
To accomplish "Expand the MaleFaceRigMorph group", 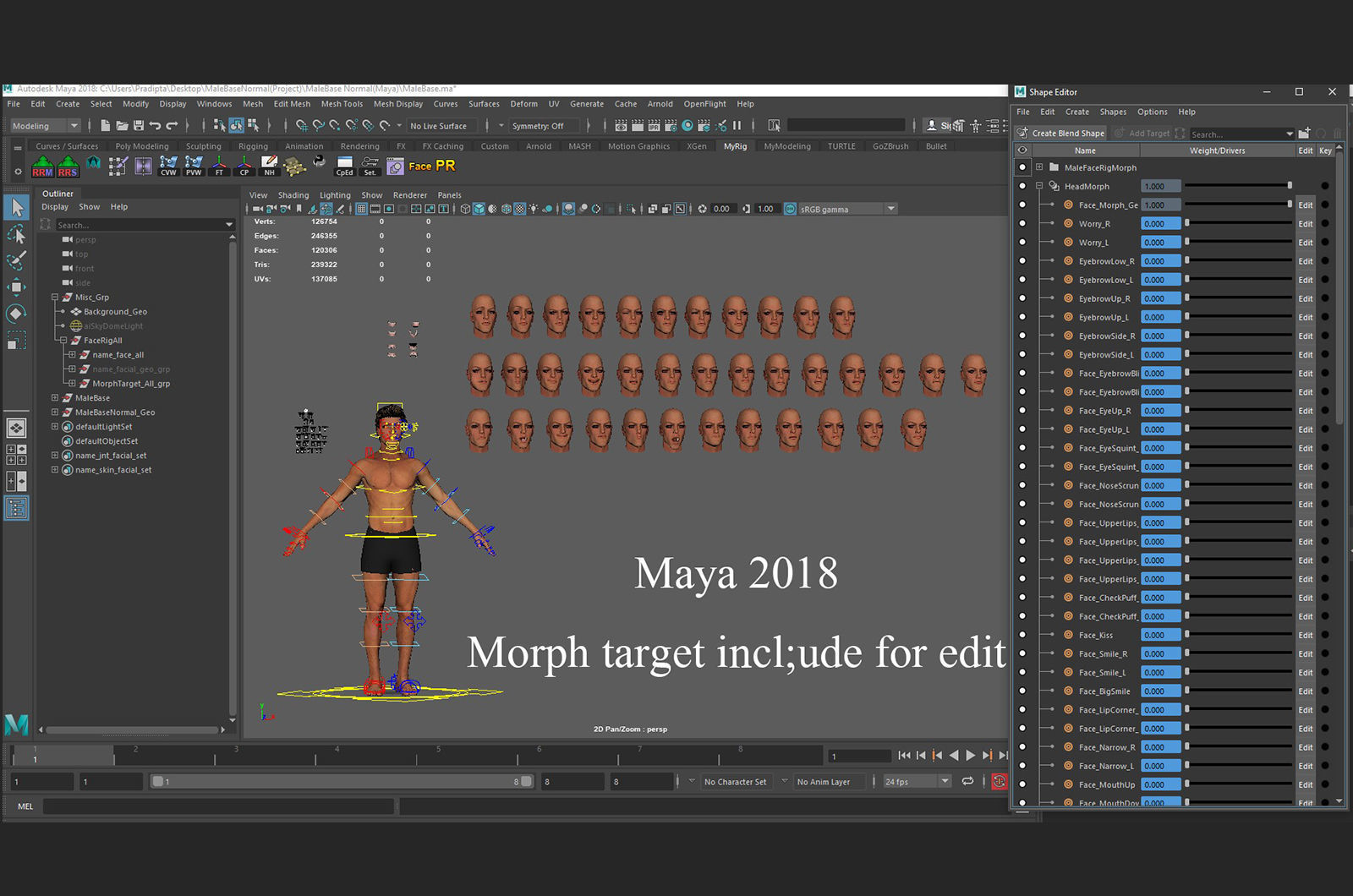I will [1039, 167].
